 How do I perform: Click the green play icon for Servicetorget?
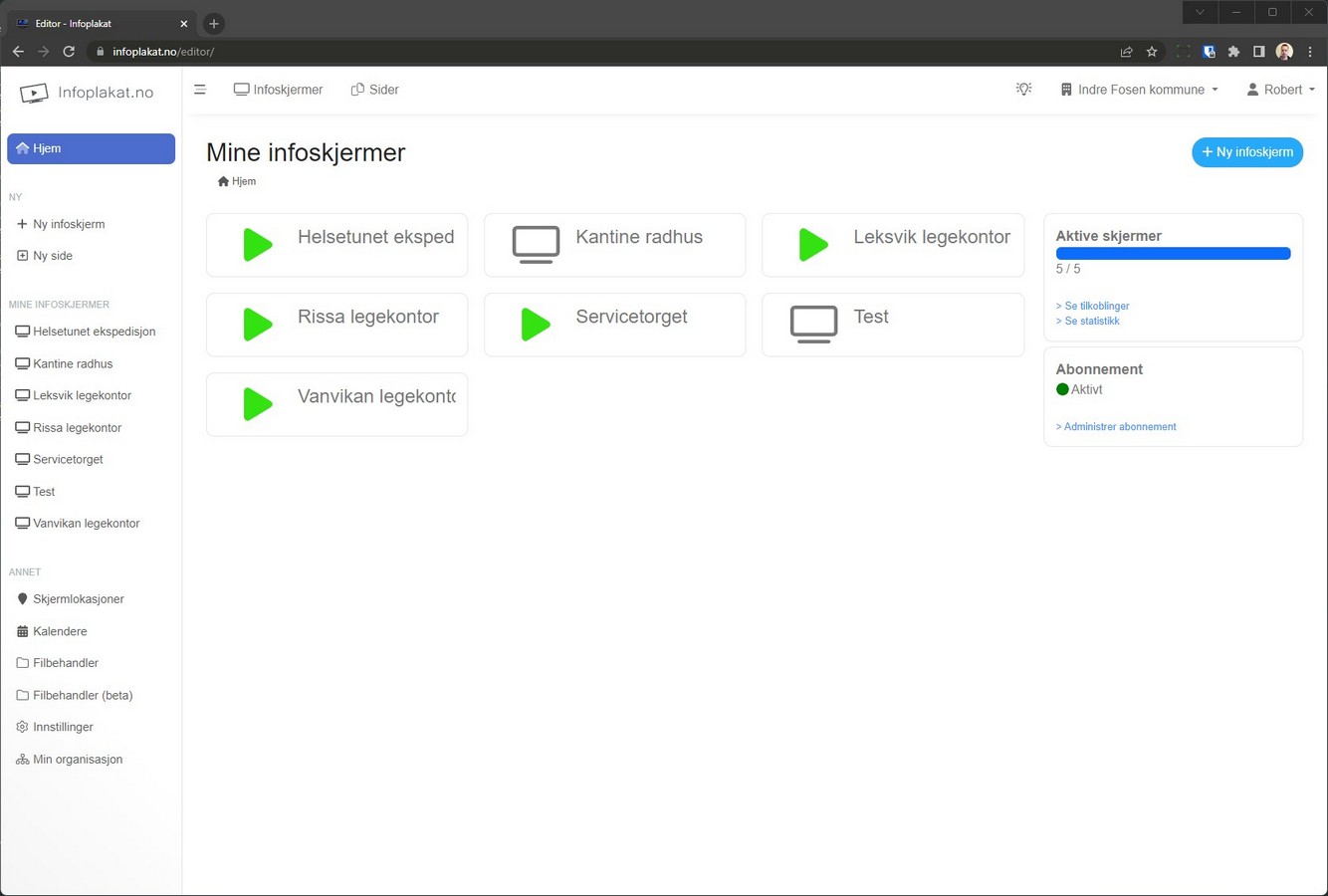[536, 325]
